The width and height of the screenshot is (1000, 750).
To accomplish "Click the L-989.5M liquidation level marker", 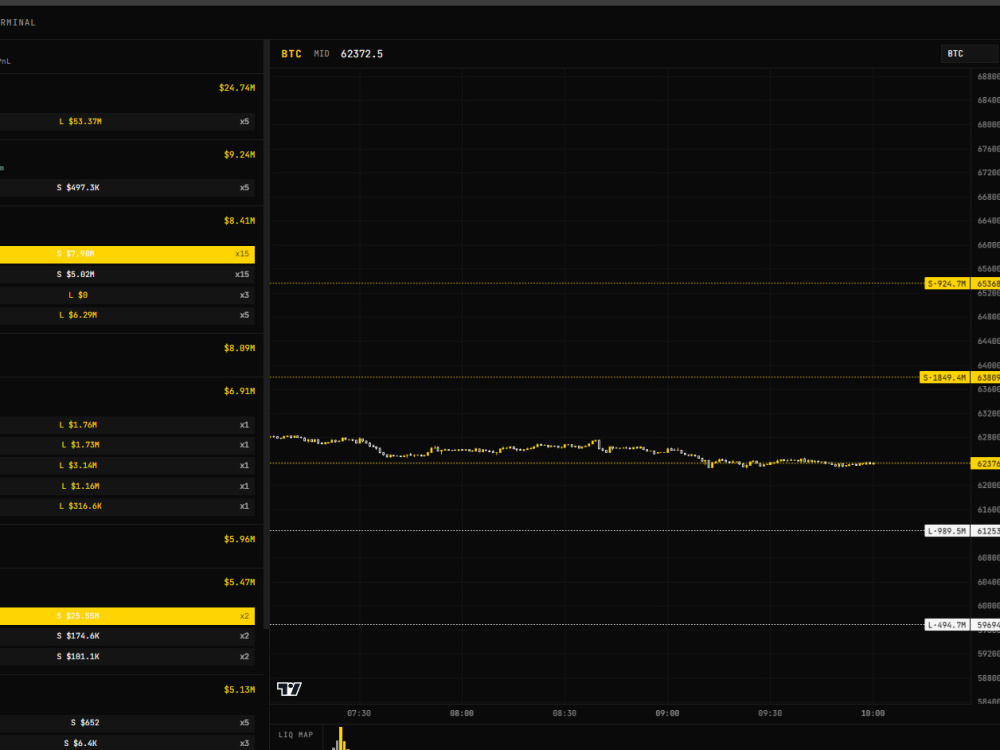I will [x=947, y=531].
